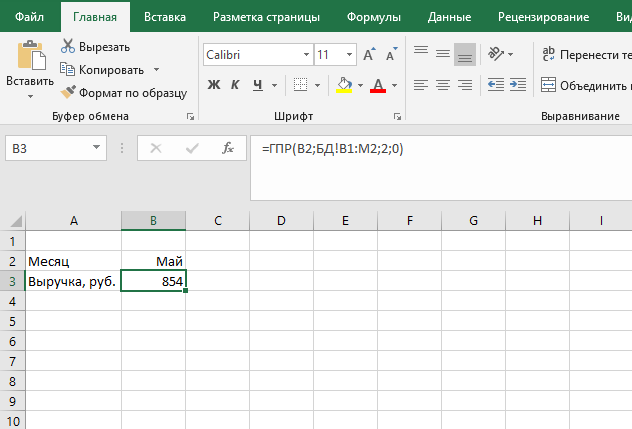Switch to the Главная tab
632x429 pixels.
tap(95, 17)
